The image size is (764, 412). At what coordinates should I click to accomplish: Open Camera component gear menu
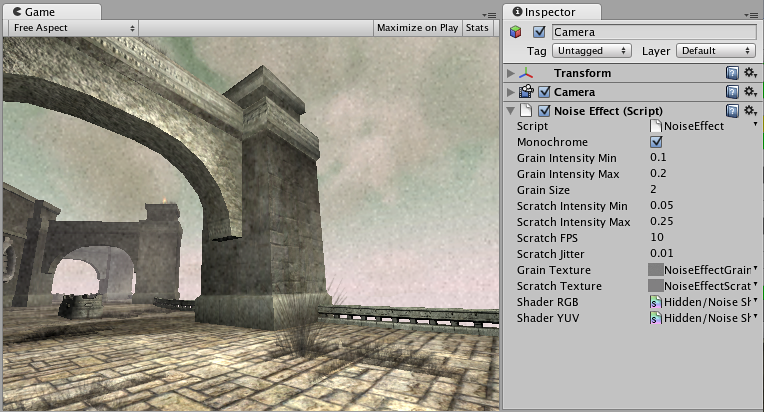[750, 92]
